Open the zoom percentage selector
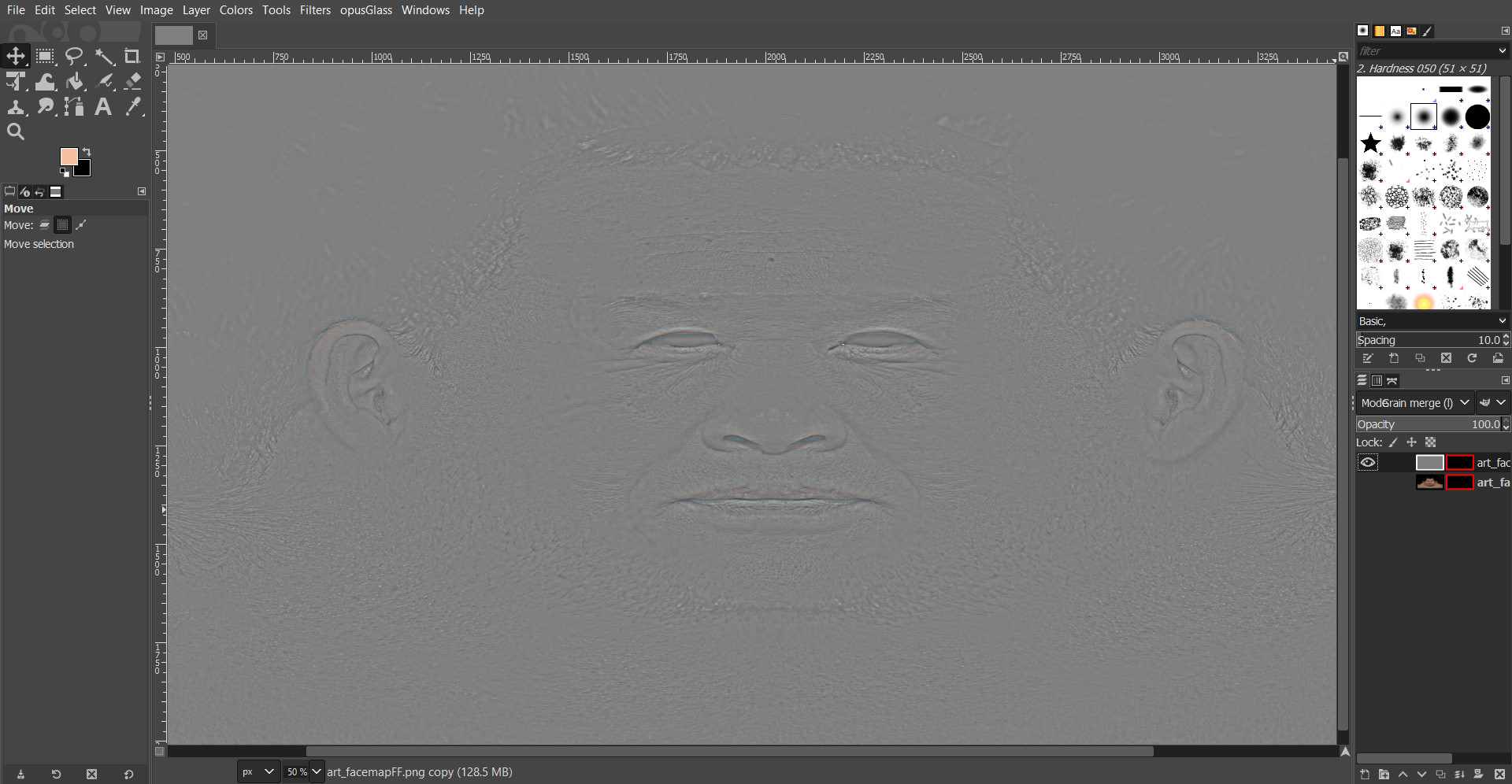Screen dimensions: 1512x784 click(x=303, y=771)
